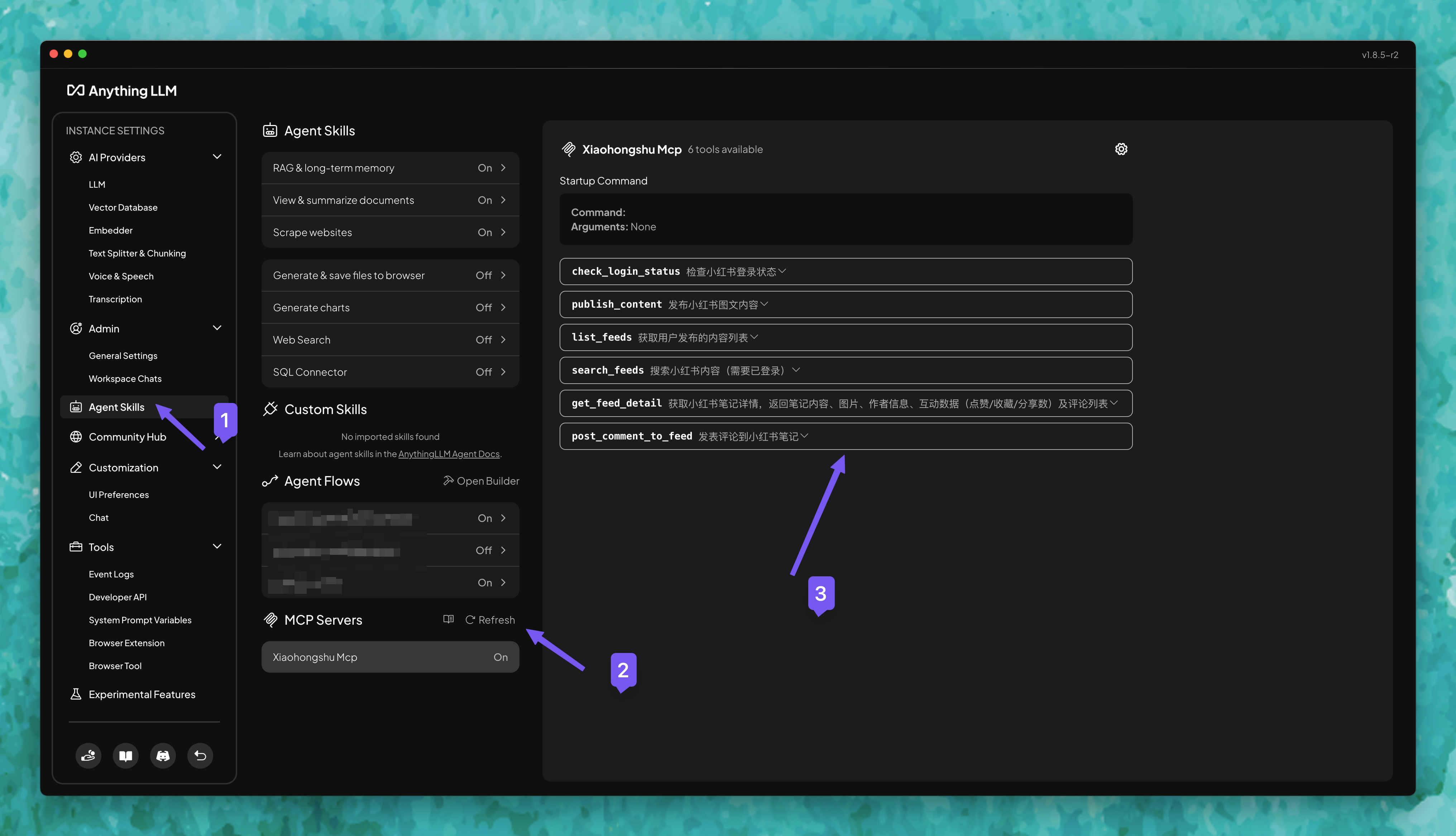Open the Agent Flows Builder
The width and height of the screenshot is (1456, 836).
click(x=481, y=481)
